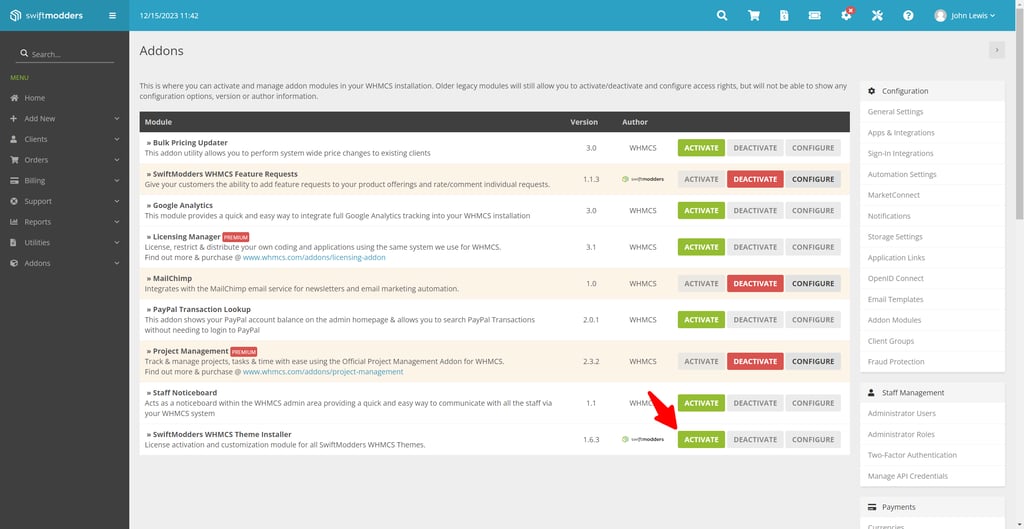This screenshot has height=529, width=1024.
Task: Configure the Project Management addon
Action: click(813, 361)
